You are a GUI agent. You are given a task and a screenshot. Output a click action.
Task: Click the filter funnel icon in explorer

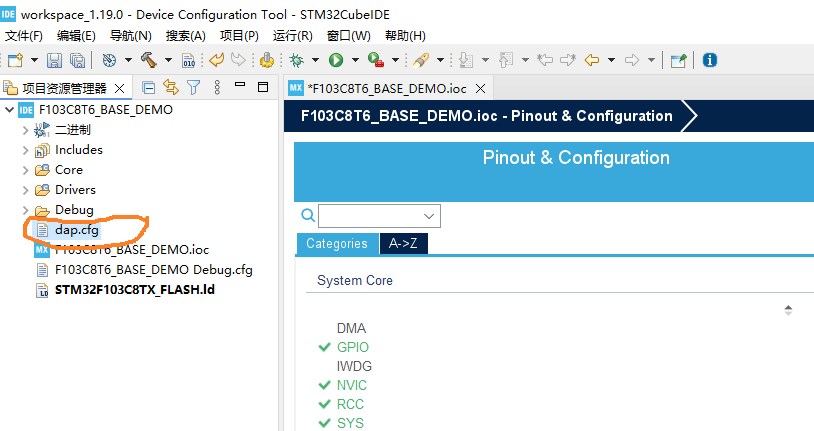pos(194,87)
